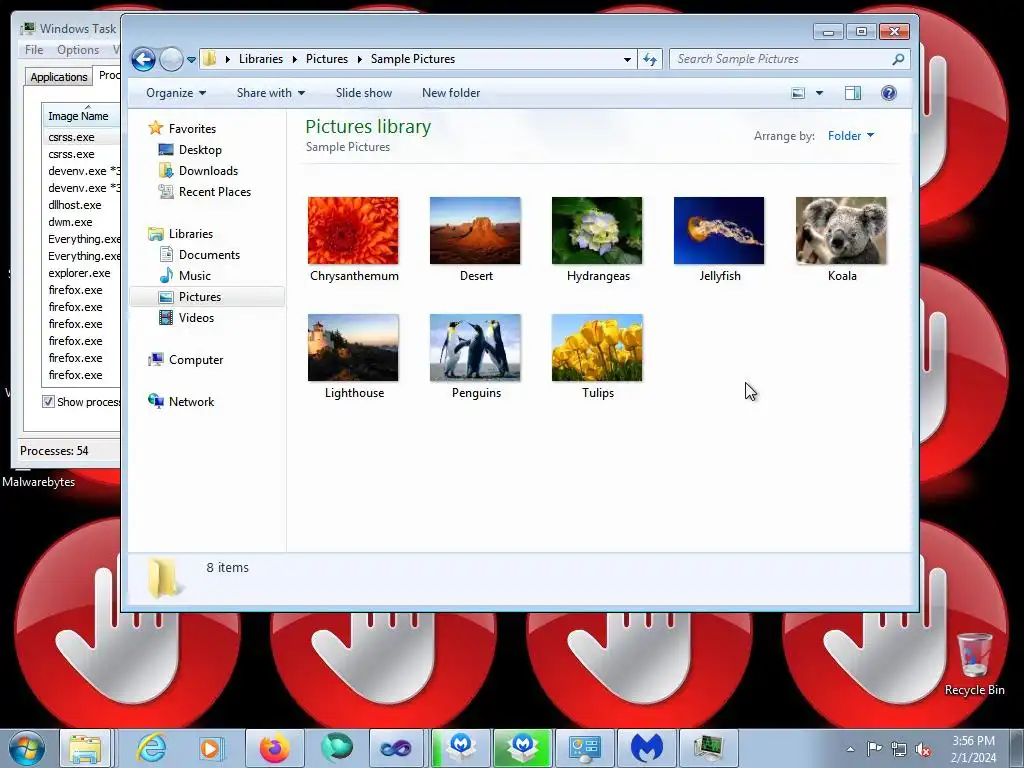Open the Windows Start orb
Viewport: 1024px width, 768px height.
click(x=26, y=748)
